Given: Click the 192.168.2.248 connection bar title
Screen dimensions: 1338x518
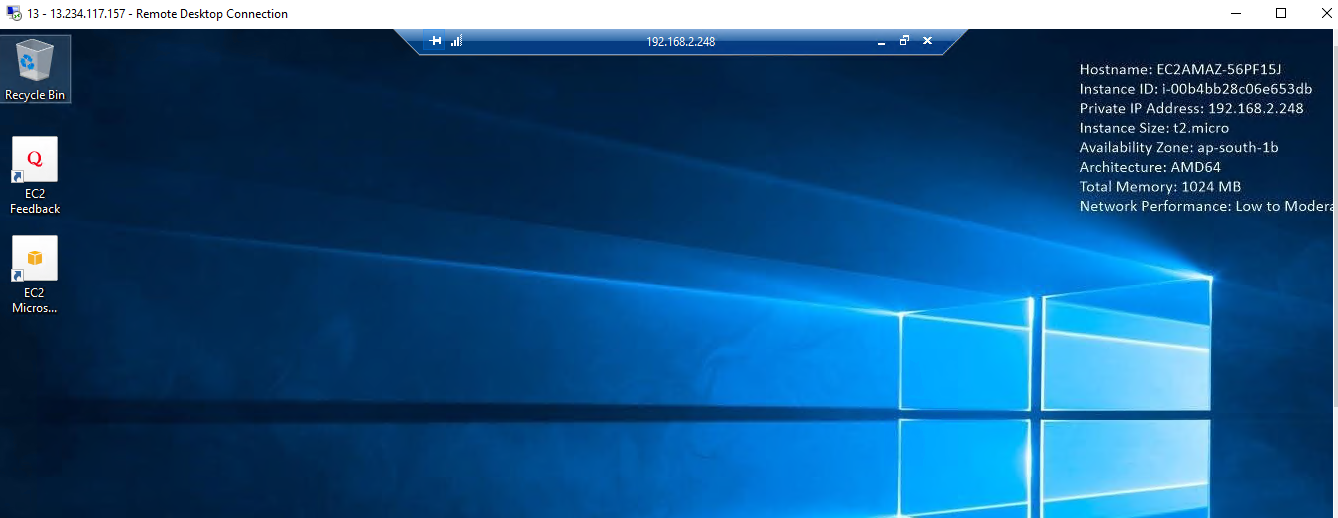Looking at the screenshot, I should (680, 42).
